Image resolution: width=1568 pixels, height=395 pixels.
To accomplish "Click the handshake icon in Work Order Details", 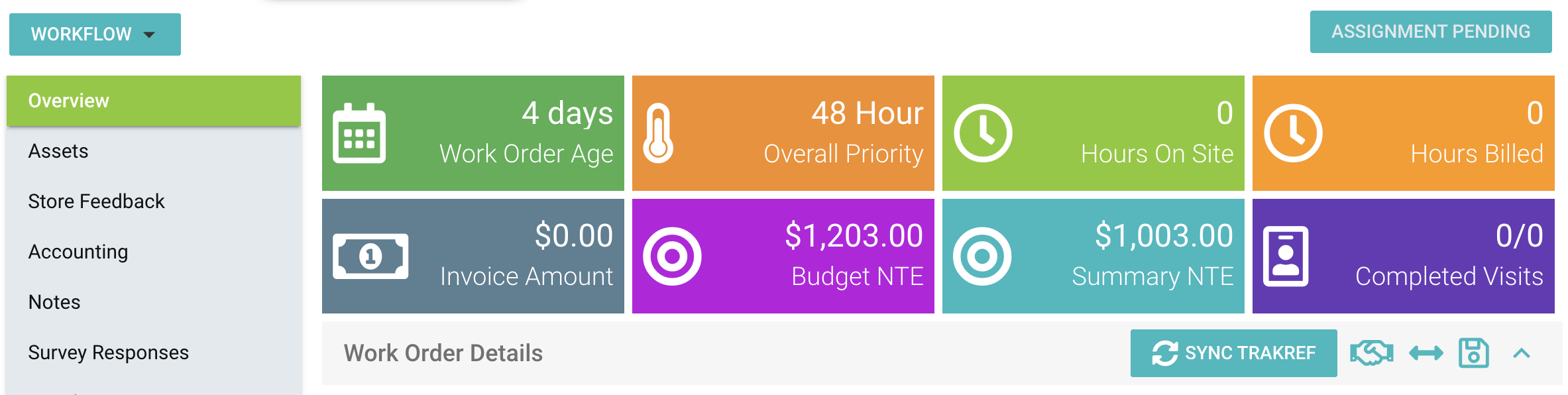I will [x=1371, y=353].
